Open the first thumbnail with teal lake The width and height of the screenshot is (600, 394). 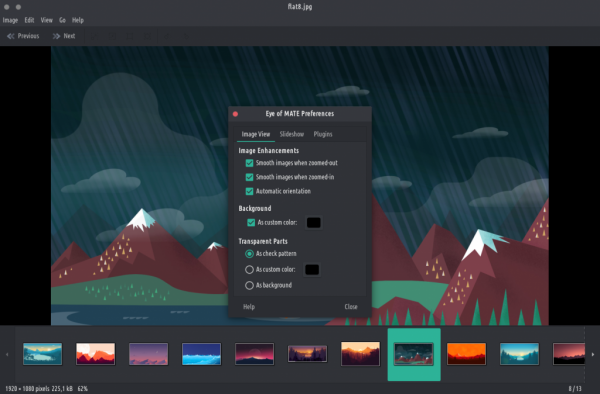tap(42, 354)
